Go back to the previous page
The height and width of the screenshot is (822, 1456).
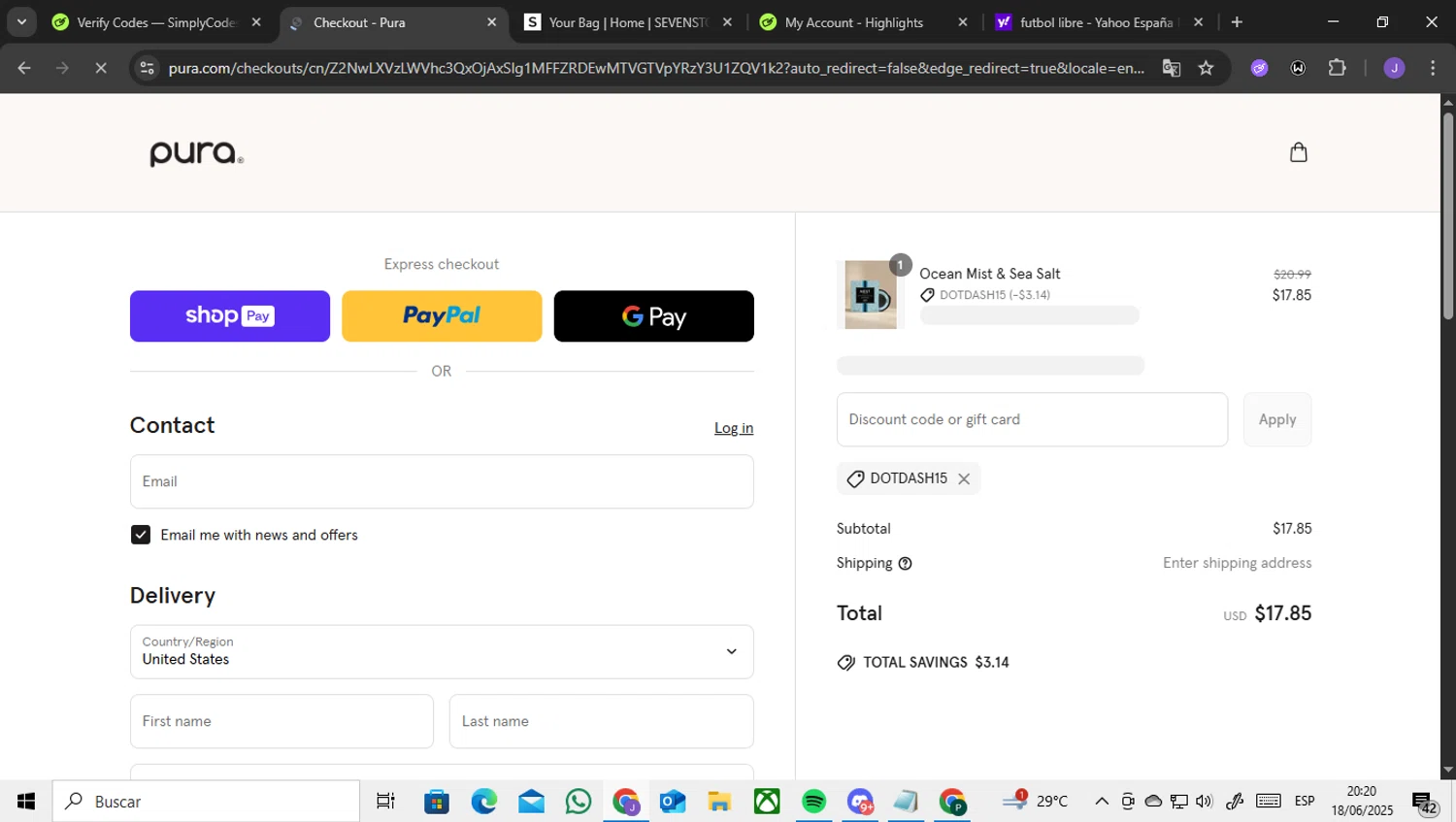coord(24,68)
